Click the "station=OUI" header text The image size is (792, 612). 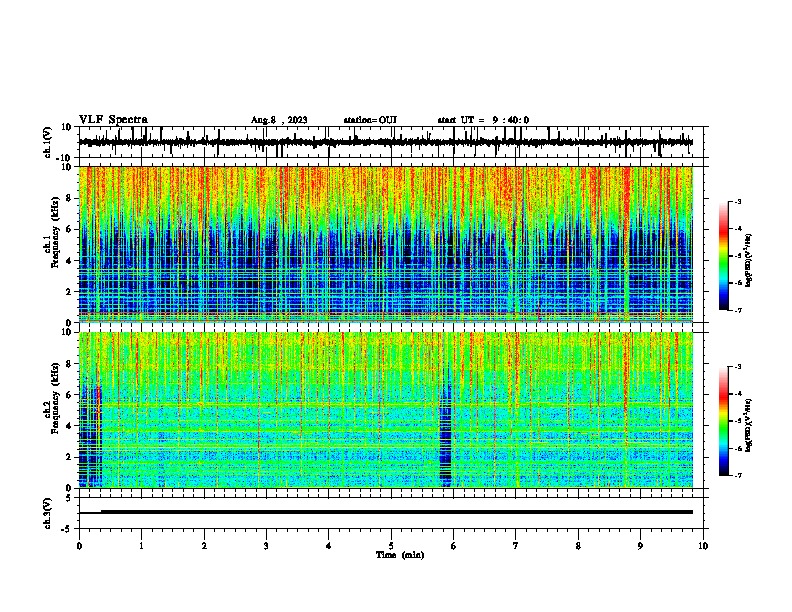coord(370,120)
